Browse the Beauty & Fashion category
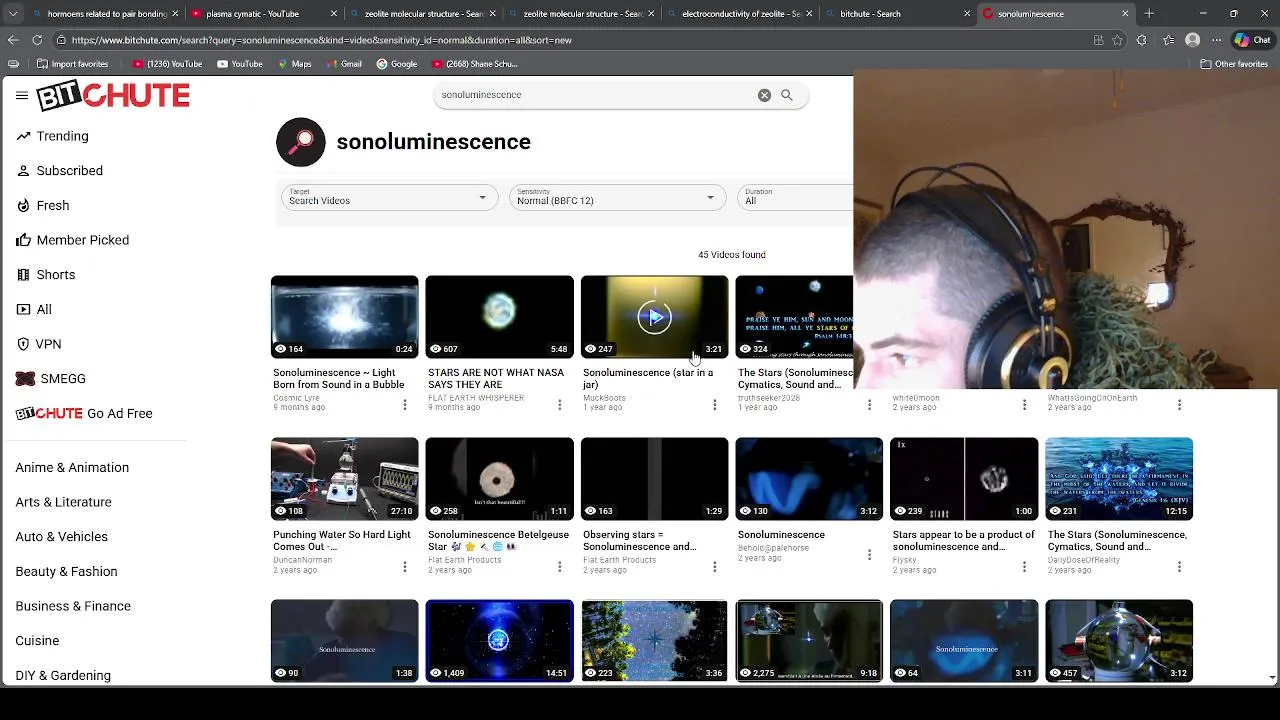This screenshot has height=720, width=1280. coord(66,571)
